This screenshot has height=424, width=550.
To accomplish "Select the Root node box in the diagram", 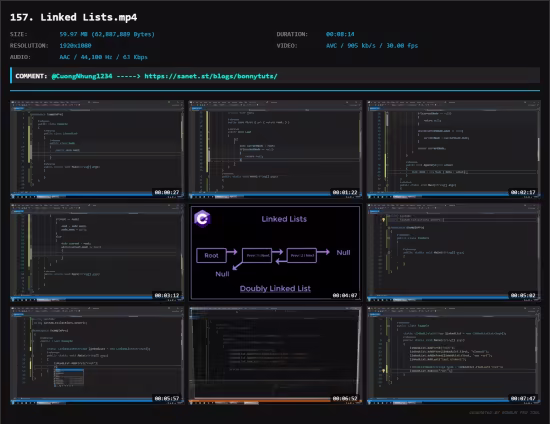I will 211,255.
